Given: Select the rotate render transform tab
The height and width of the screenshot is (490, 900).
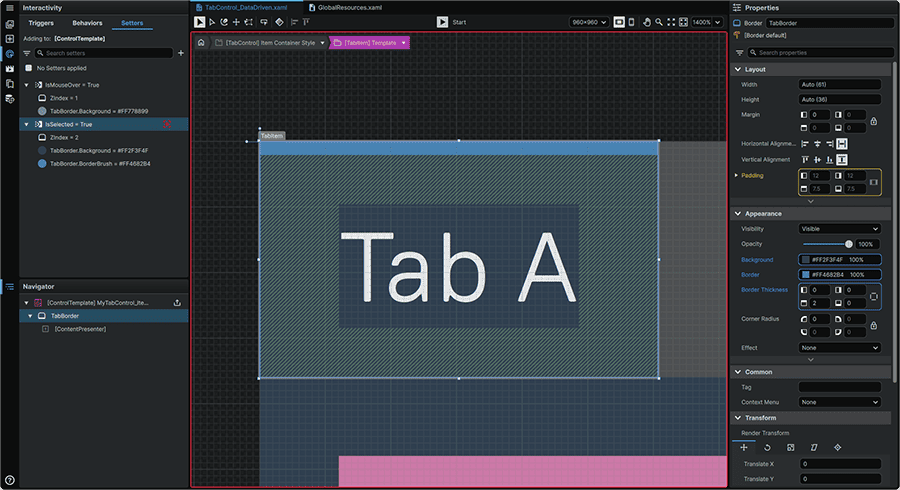Looking at the screenshot, I should (x=767, y=448).
